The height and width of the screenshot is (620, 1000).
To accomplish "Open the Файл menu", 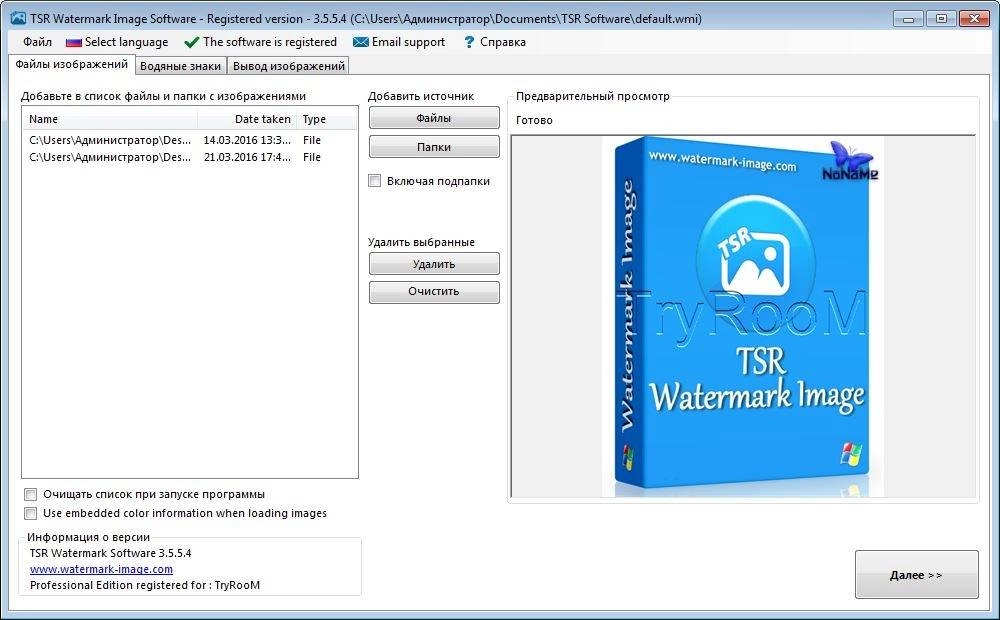I will pos(37,42).
